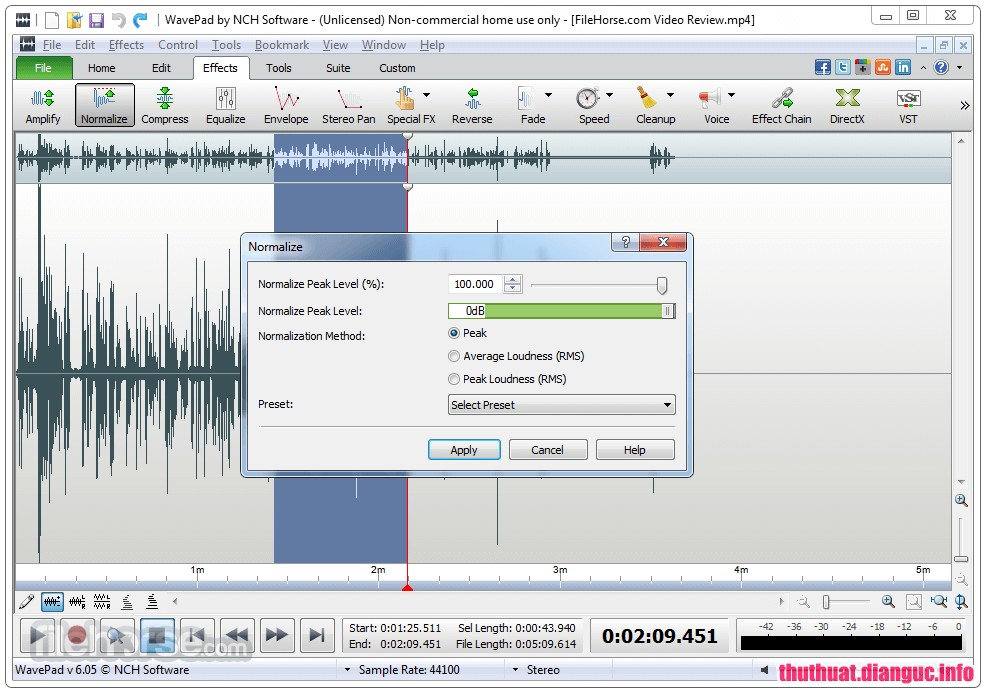
Task: Click the blue help question icon
Action: pos(940,67)
